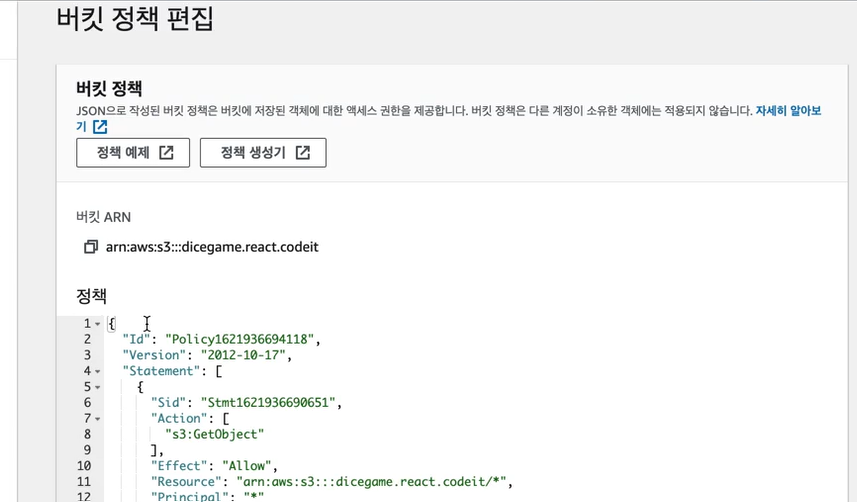Open the 정책 예제 button

(x=133, y=153)
